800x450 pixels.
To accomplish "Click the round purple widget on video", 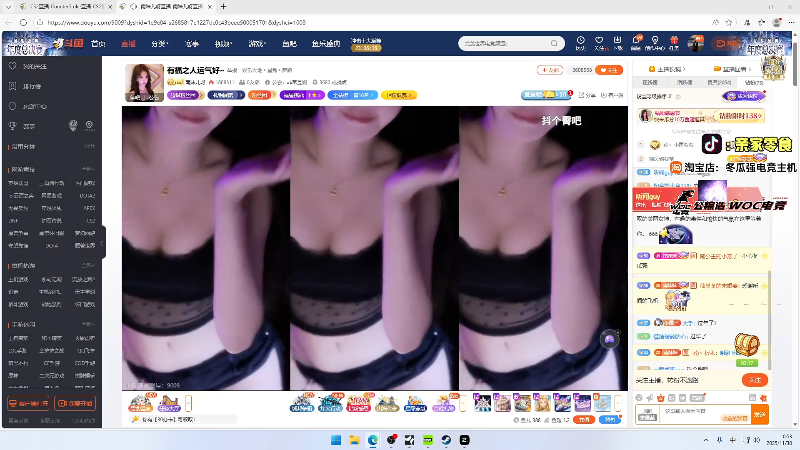I will point(609,339).
